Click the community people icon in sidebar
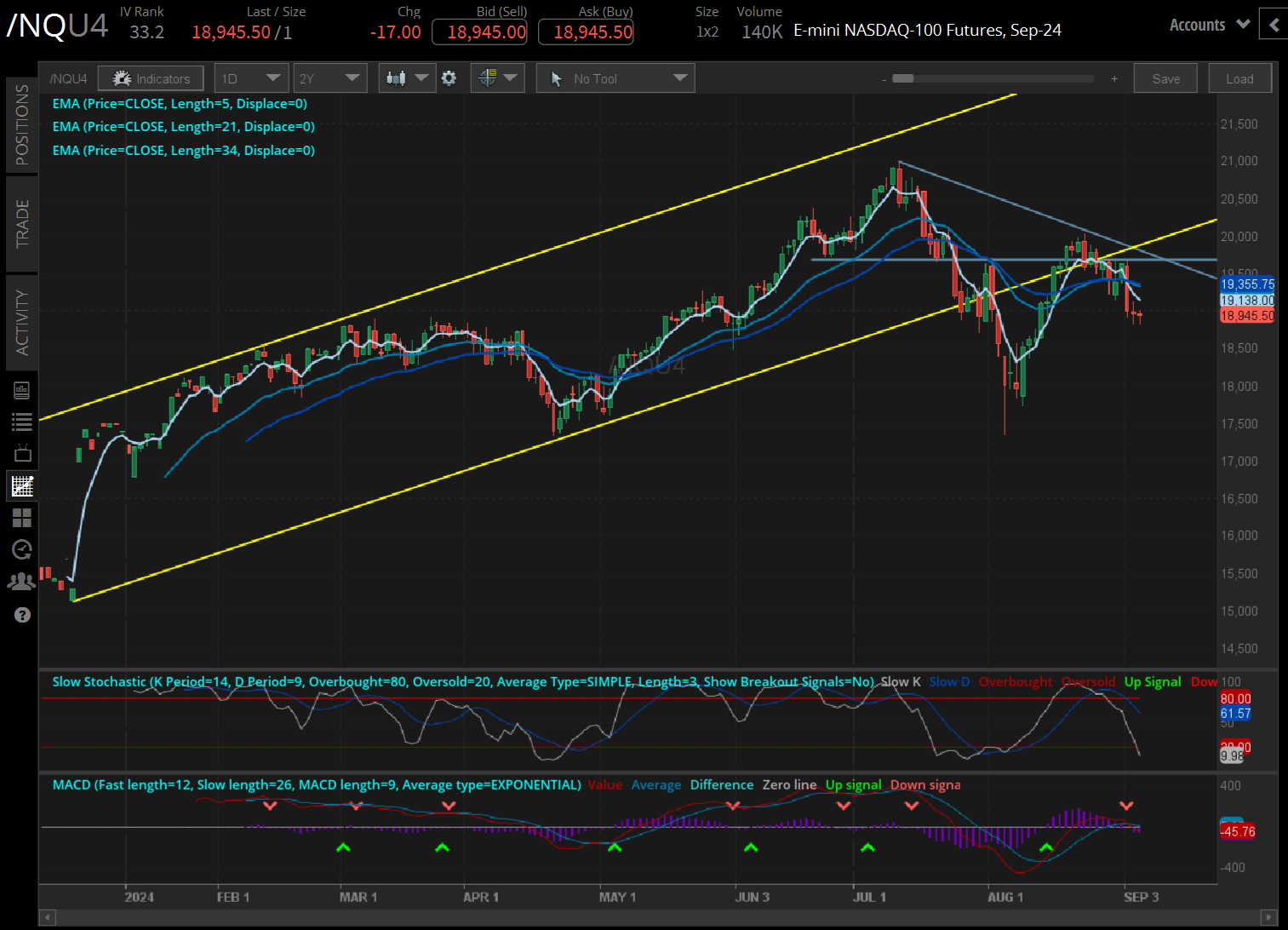Image resolution: width=1288 pixels, height=930 pixels. tap(21, 580)
